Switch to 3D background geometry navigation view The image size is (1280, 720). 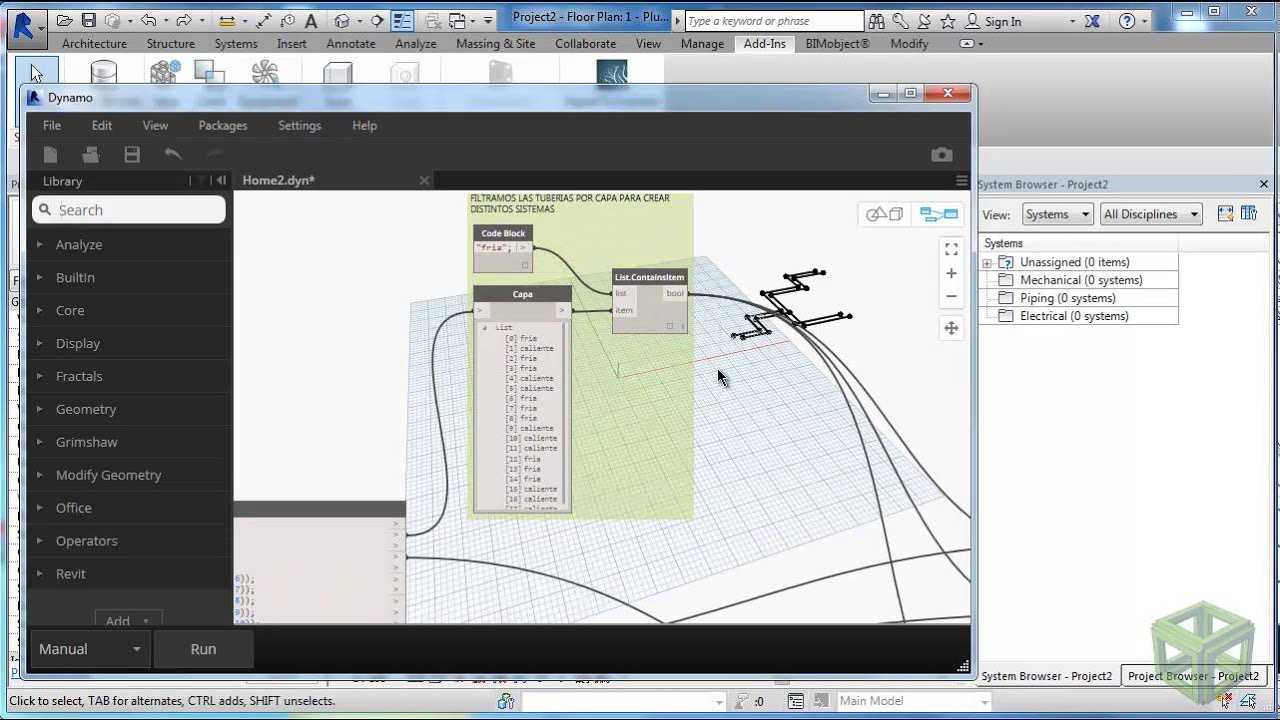[884, 214]
